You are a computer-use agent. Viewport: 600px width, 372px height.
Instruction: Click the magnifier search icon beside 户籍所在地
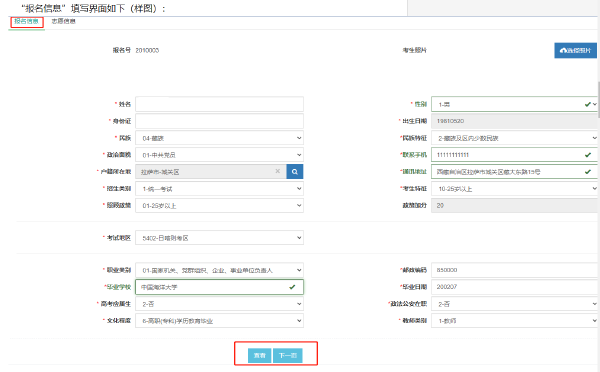295,172
